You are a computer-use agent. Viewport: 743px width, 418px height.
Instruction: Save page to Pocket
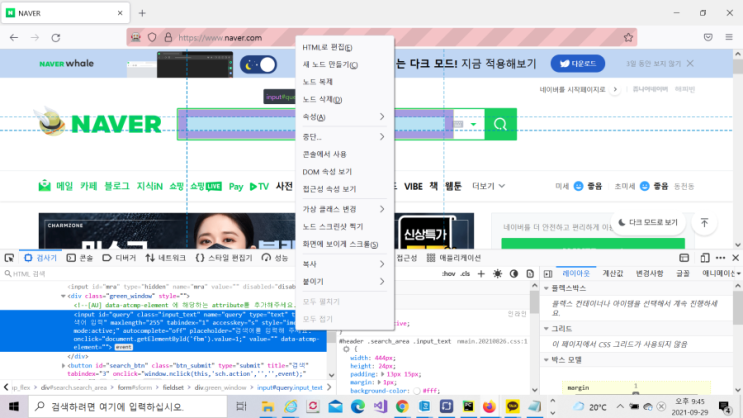pos(708,37)
